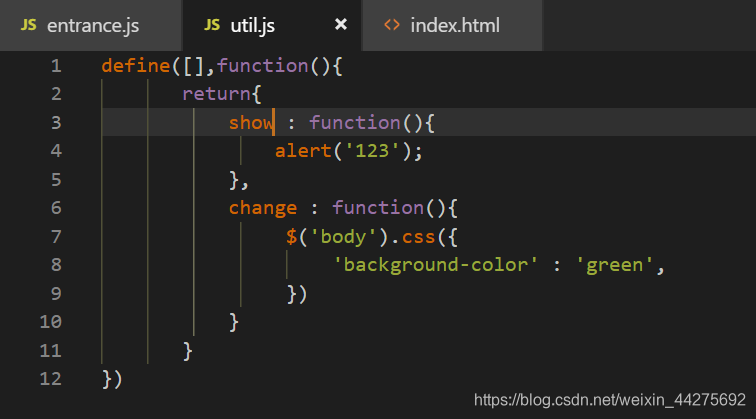Click line number 2 in gutter
Image resolution: width=756 pixels, height=419 pixels.
pos(56,94)
